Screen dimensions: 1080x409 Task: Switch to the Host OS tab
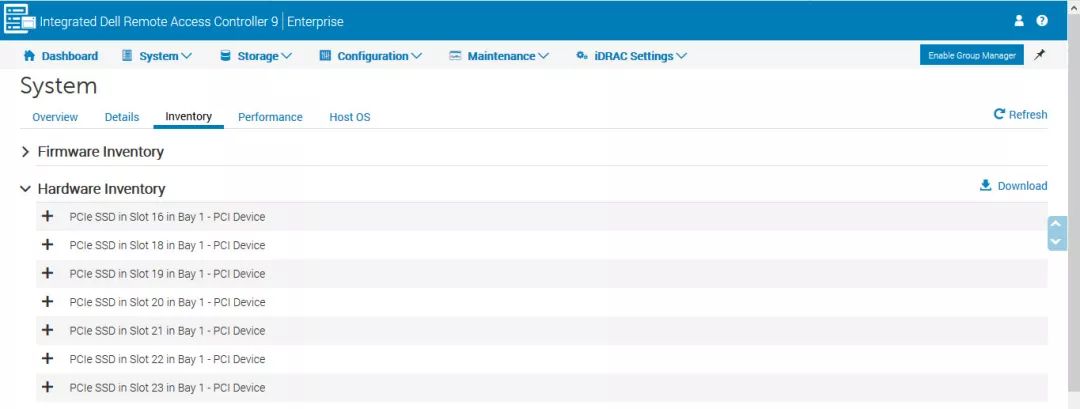350,117
